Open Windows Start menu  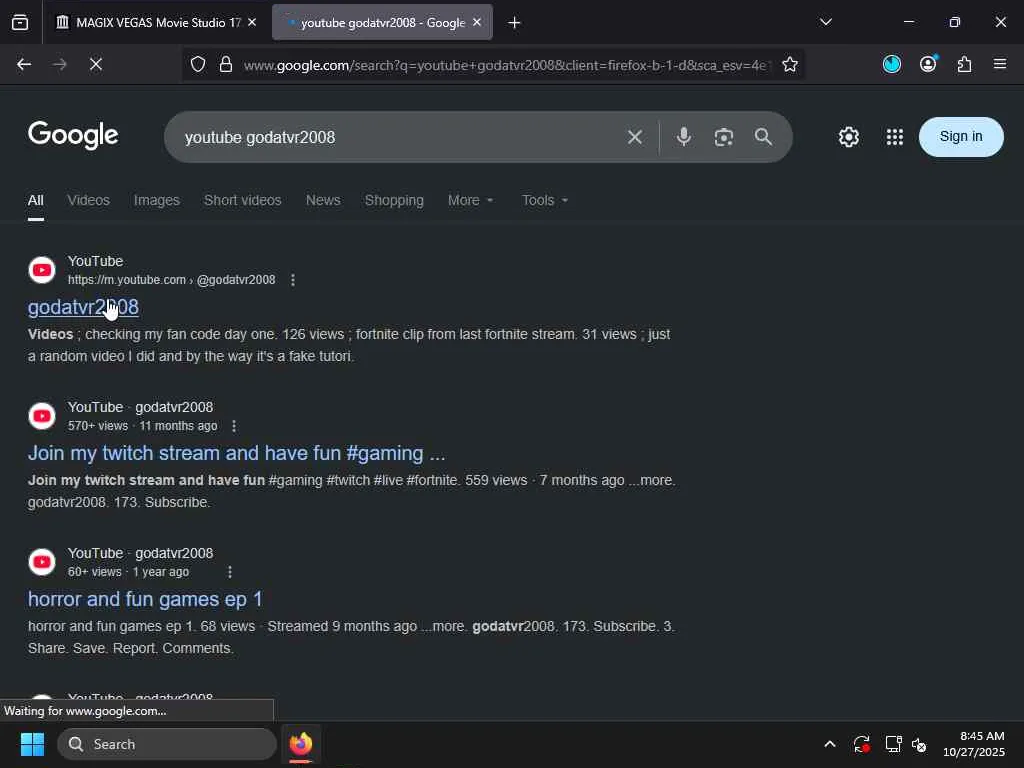[32, 744]
